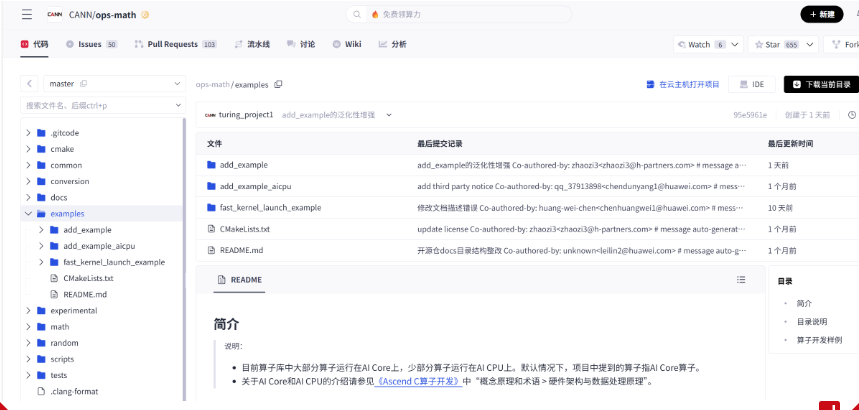This screenshot has height=410, width=859.
Task: Collapse the file tree sidebar arrow
Action: [30, 84]
